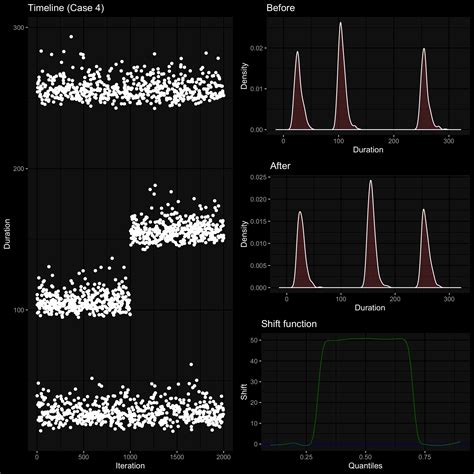Image resolution: width=474 pixels, height=474 pixels.
Task: Click the Duration label under After plot
Action: pyautogui.click(x=370, y=308)
